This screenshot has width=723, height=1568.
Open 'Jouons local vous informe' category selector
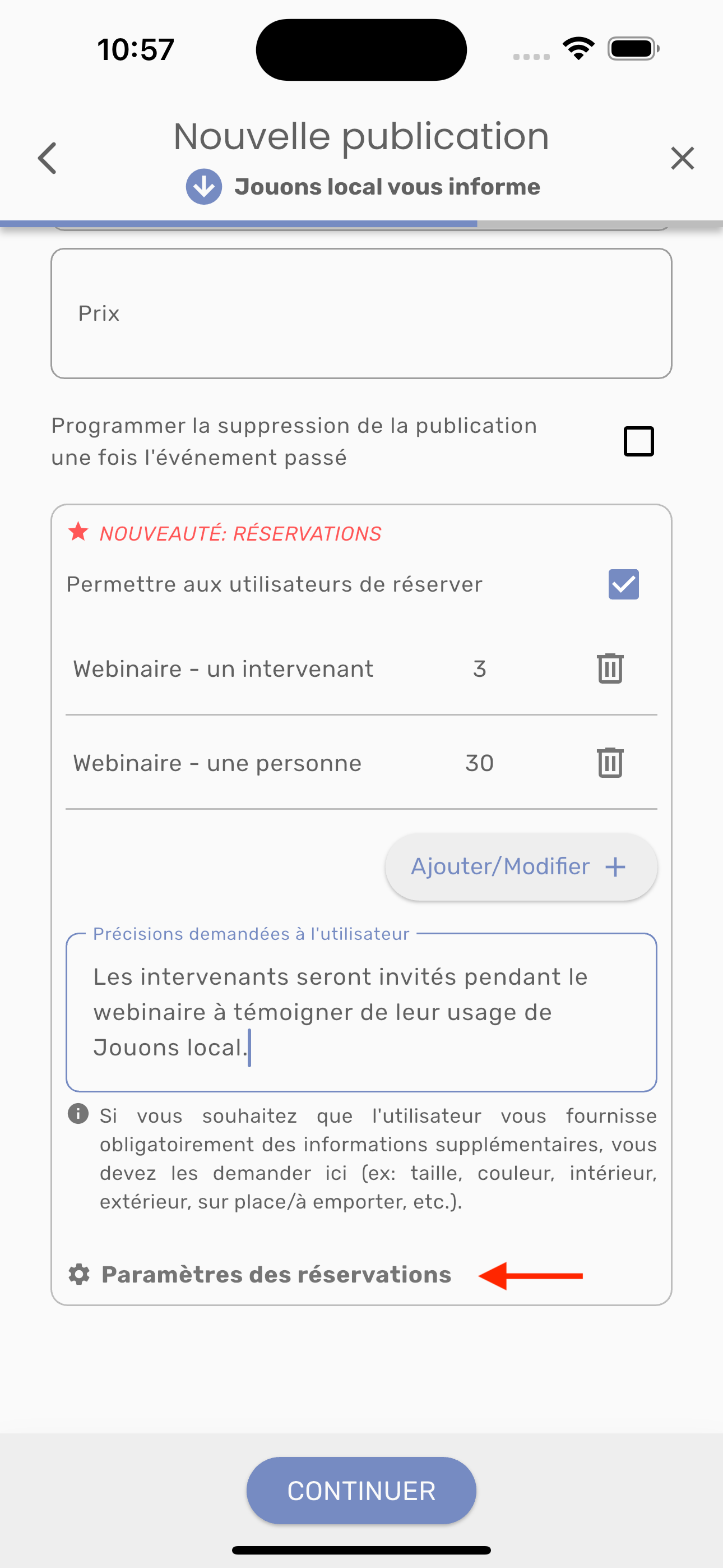[x=387, y=186]
